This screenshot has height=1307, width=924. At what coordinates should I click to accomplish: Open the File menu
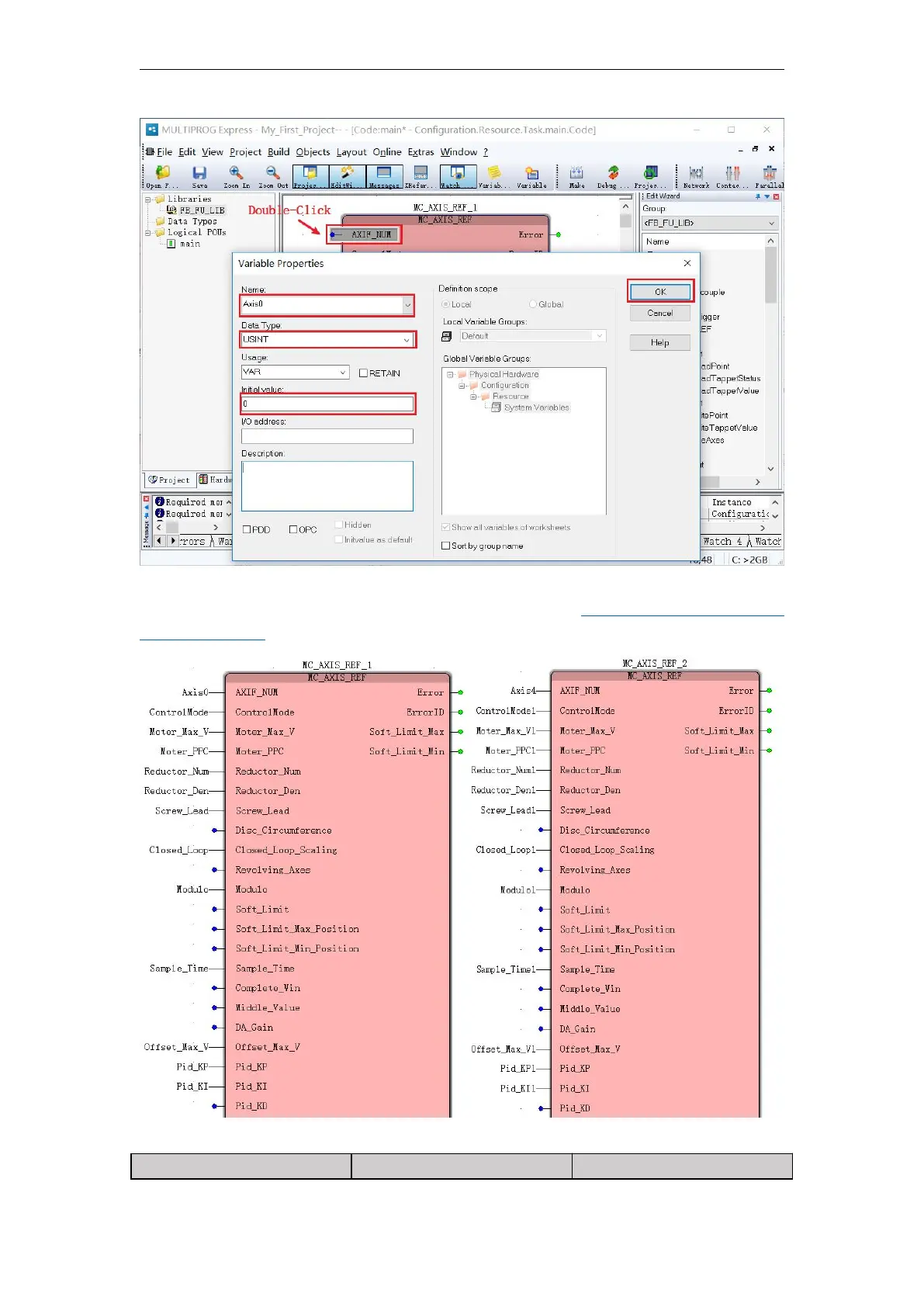164,152
